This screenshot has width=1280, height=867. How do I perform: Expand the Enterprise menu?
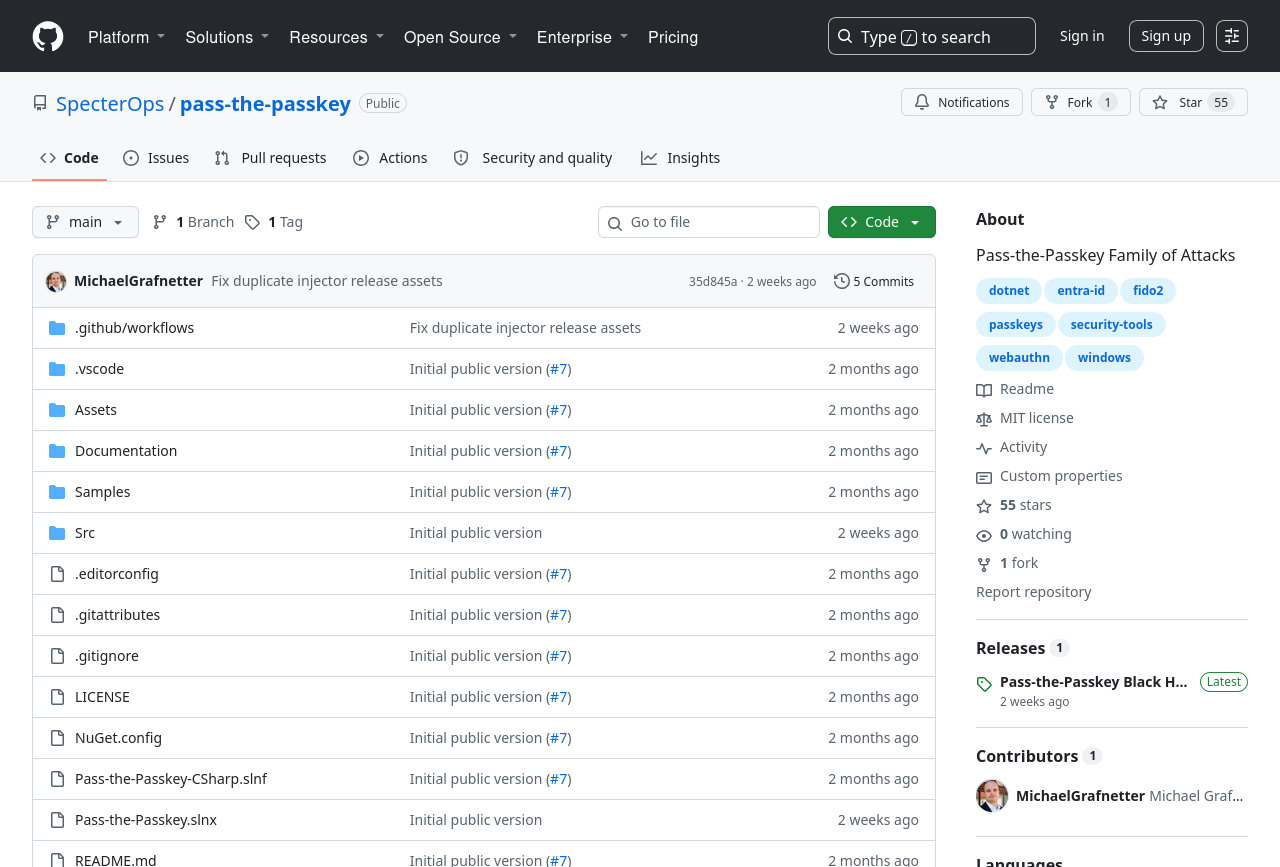coord(583,37)
